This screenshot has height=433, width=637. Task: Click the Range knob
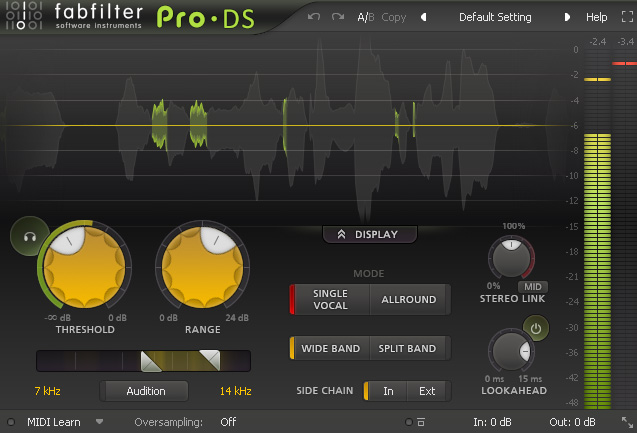(x=202, y=267)
